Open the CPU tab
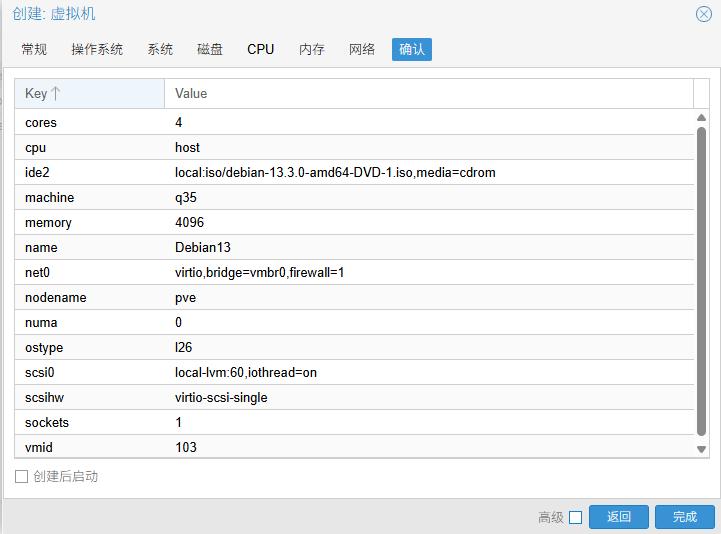721x534 pixels. point(261,49)
